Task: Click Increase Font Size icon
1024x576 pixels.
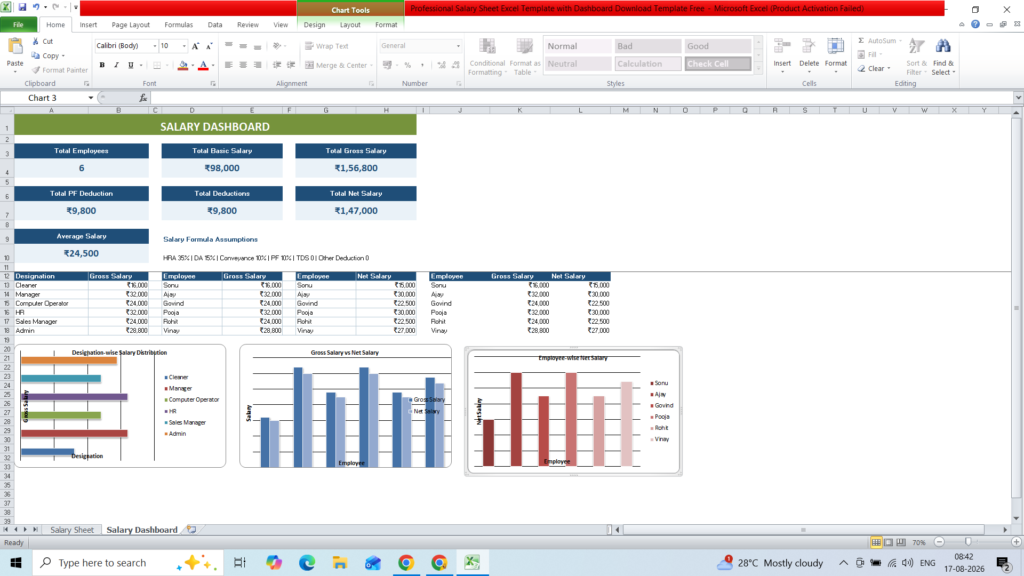Action: click(195, 46)
